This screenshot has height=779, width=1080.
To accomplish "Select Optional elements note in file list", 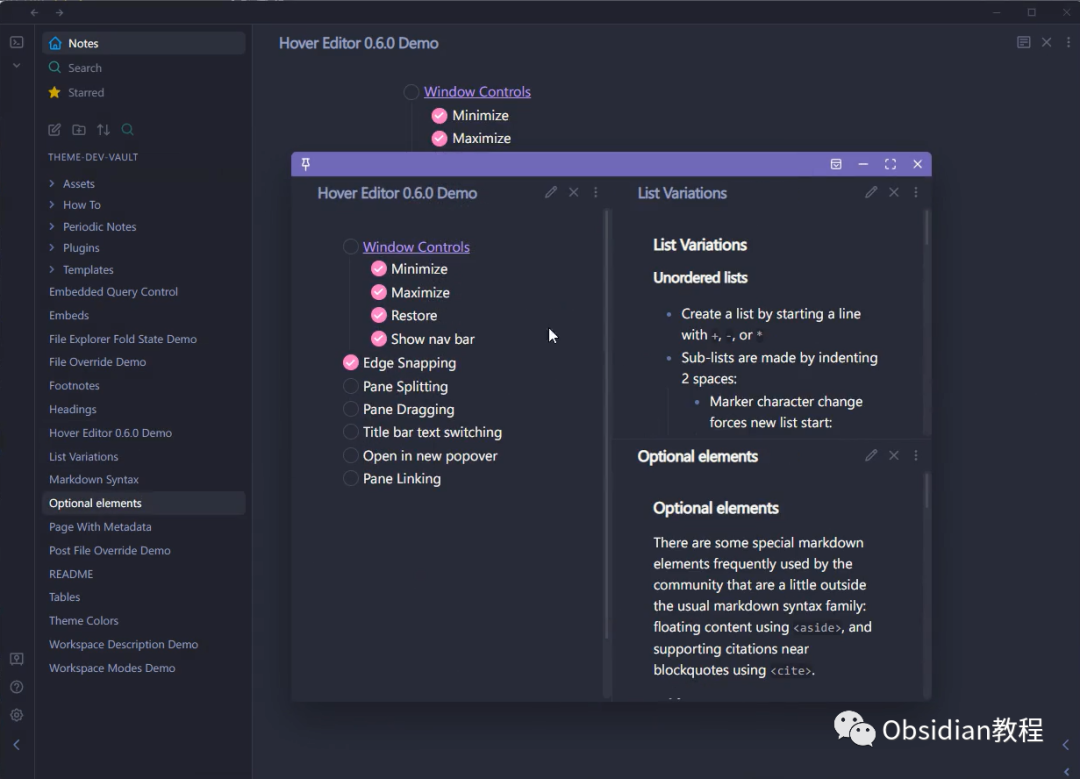I will 144,503.
